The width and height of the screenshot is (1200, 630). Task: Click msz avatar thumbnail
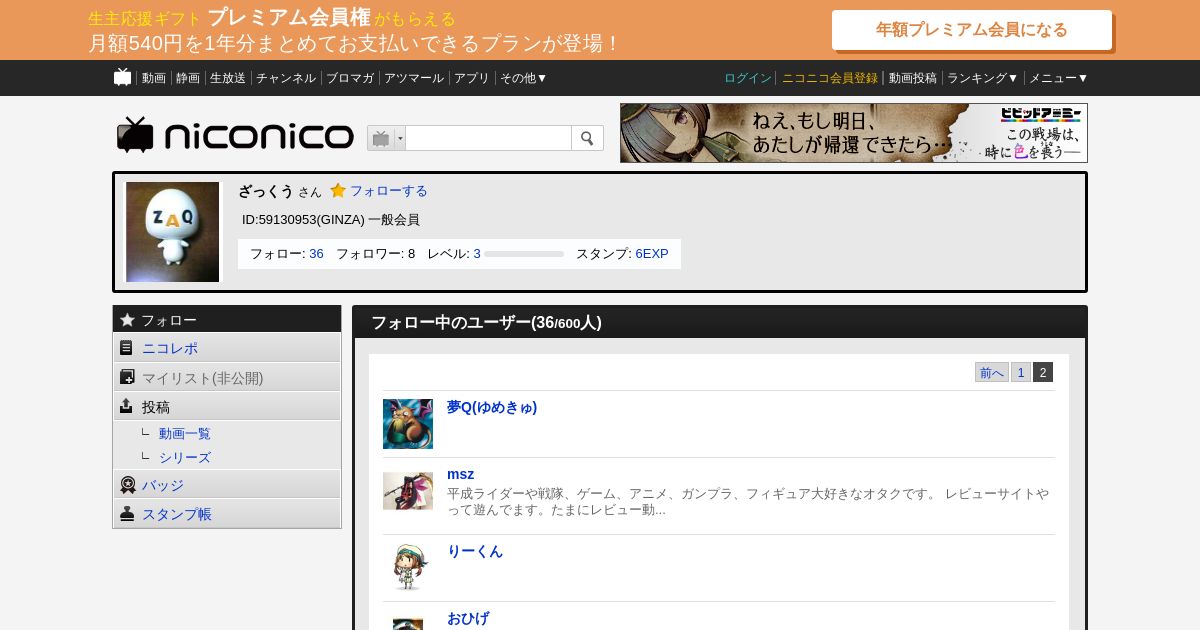tap(408, 491)
